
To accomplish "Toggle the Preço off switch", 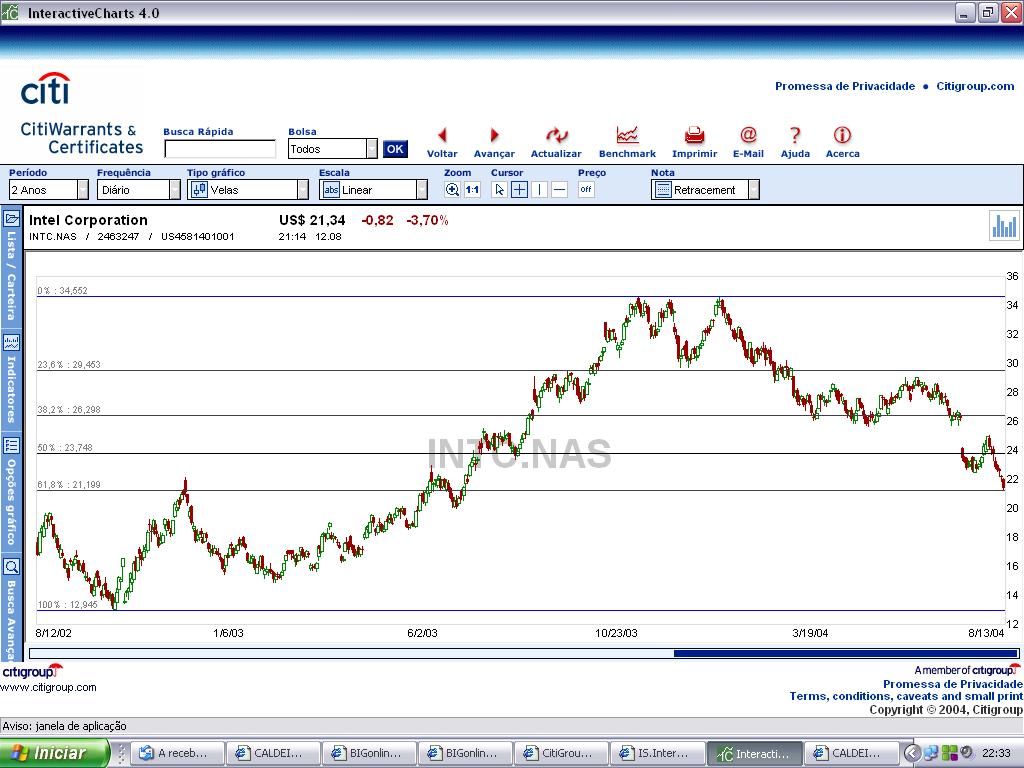I will click(x=586, y=190).
